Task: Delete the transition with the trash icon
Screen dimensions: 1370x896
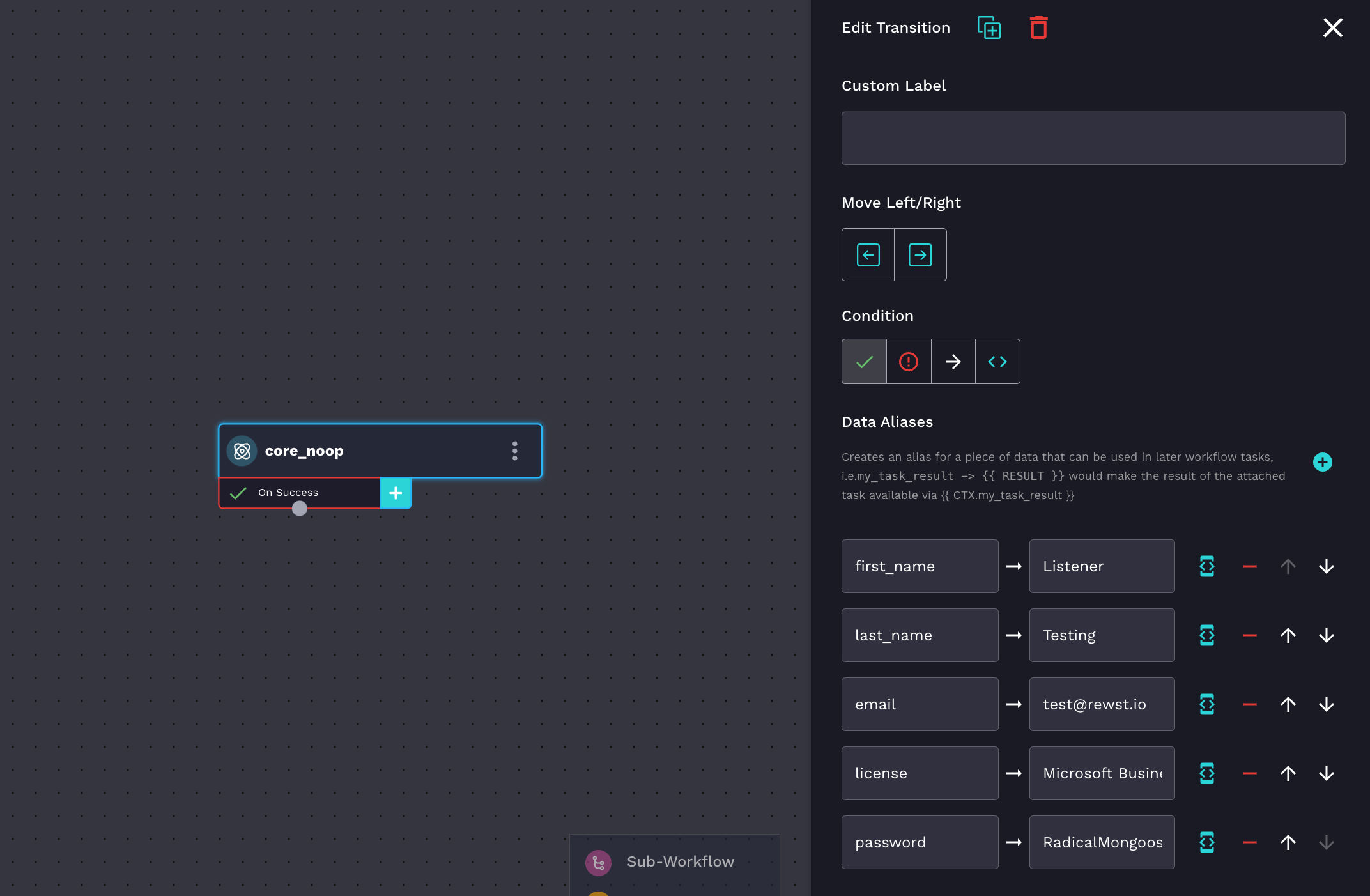Action: (x=1038, y=27)
